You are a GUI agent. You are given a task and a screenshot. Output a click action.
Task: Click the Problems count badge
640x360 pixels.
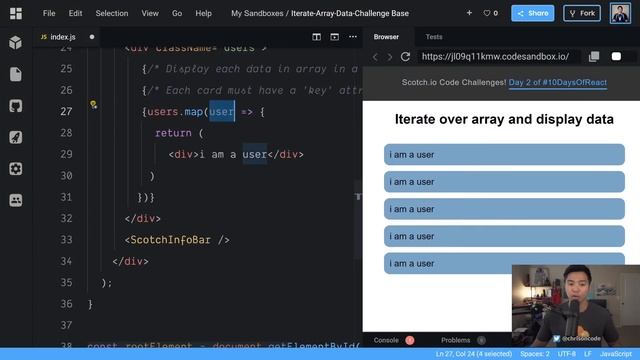tap(481, 340)
